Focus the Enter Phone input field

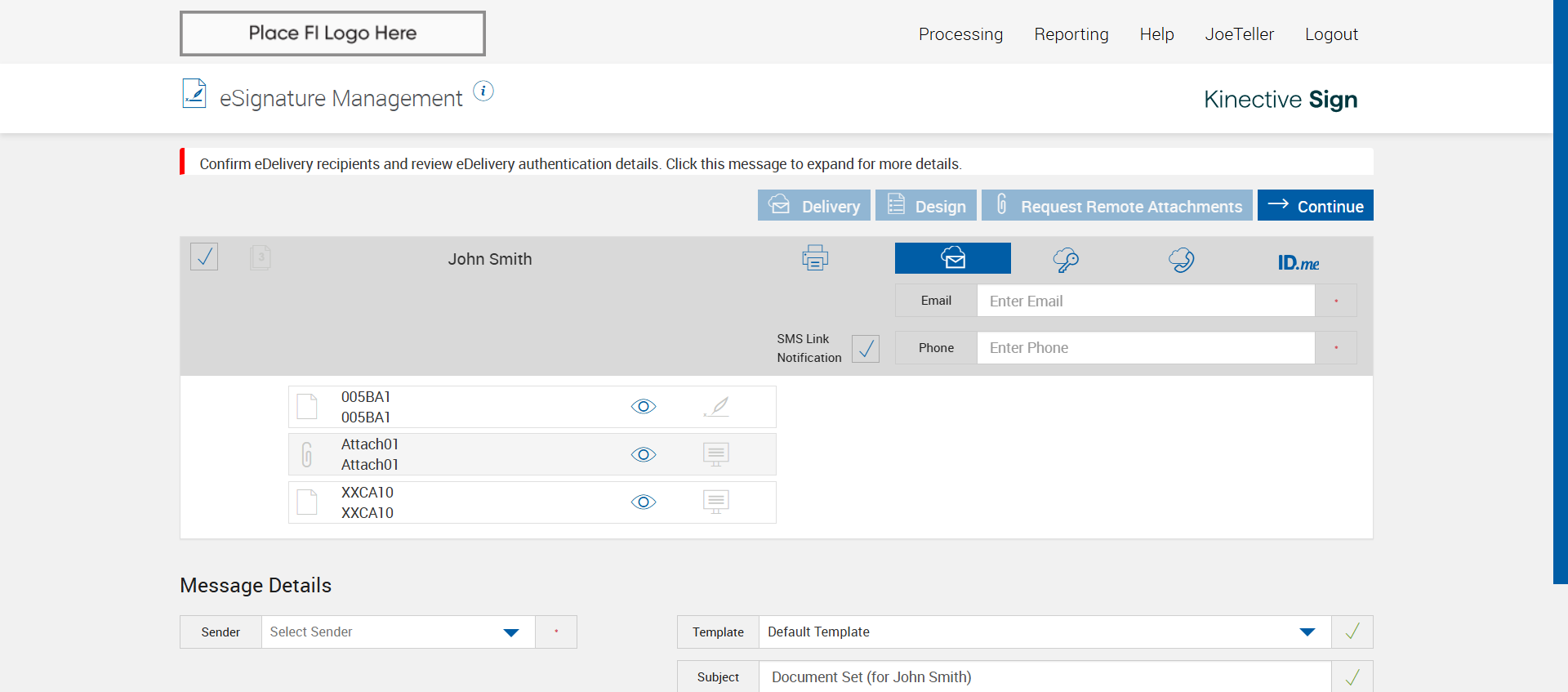pos(1146,347)
